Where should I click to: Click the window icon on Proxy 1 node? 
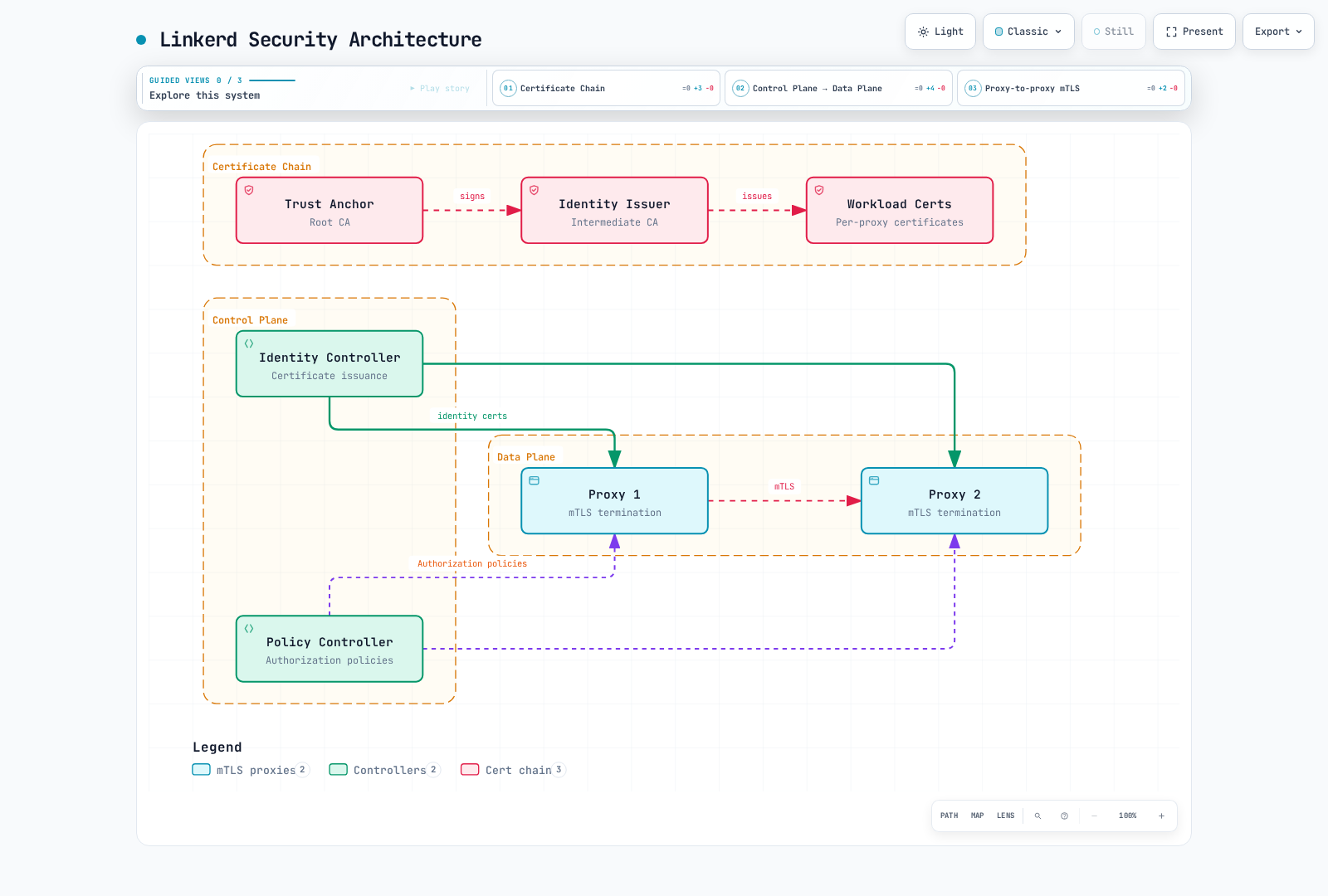[x=534, y=480]
